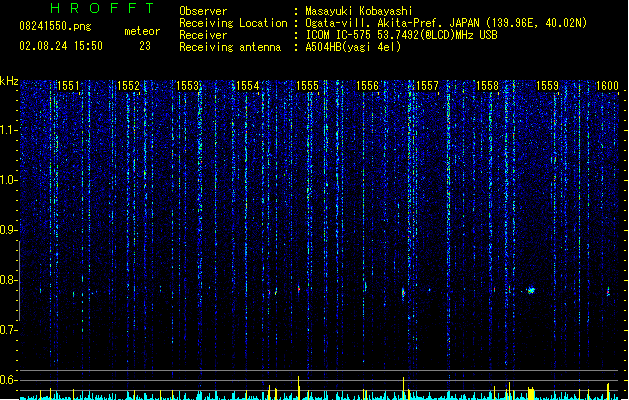Click the date stamp 02.08.24 15:50
Image resolution: width=629 pixels, height=400 pixels.
pyautogui.click(x=61, y=46)
